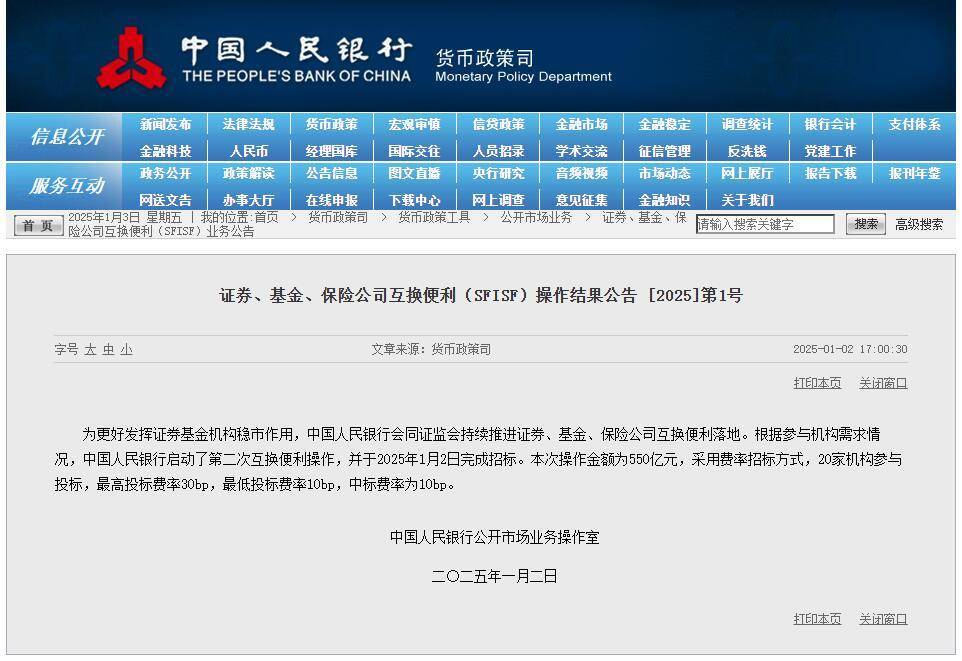Screen dimensions: 962x661
Task: Click the 中国人民银行公开市场业务操作室 signature
Action: tap(494, 537)
